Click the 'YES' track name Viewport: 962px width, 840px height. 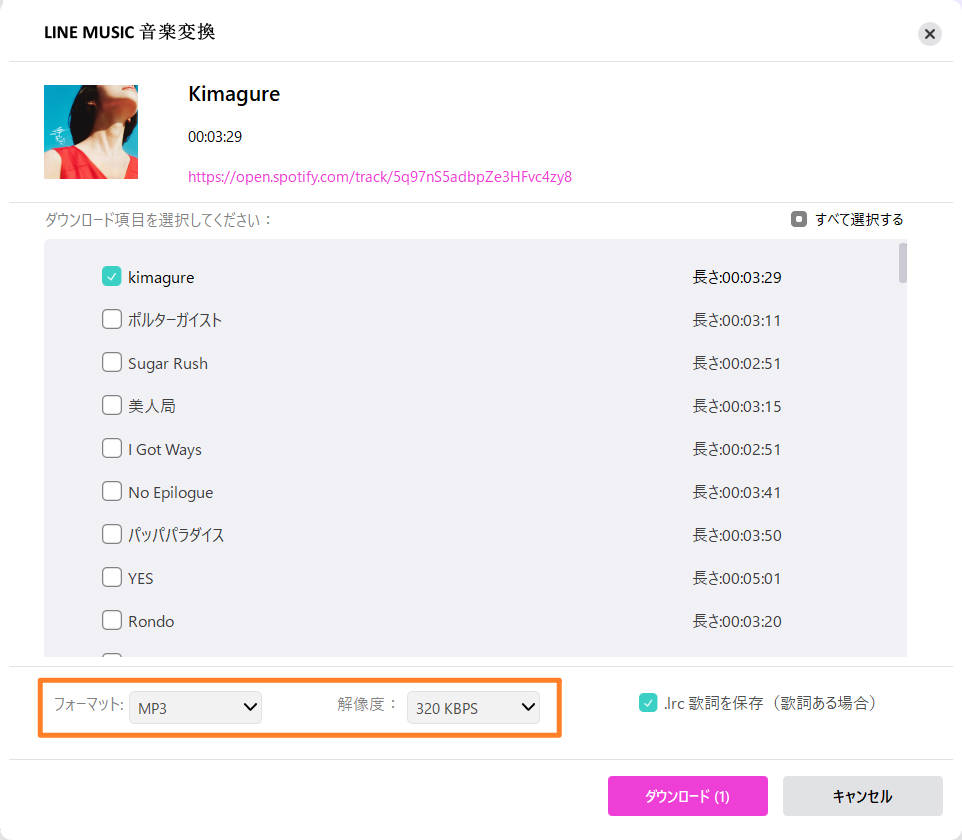pyautogui.click(x=140, y=579)
